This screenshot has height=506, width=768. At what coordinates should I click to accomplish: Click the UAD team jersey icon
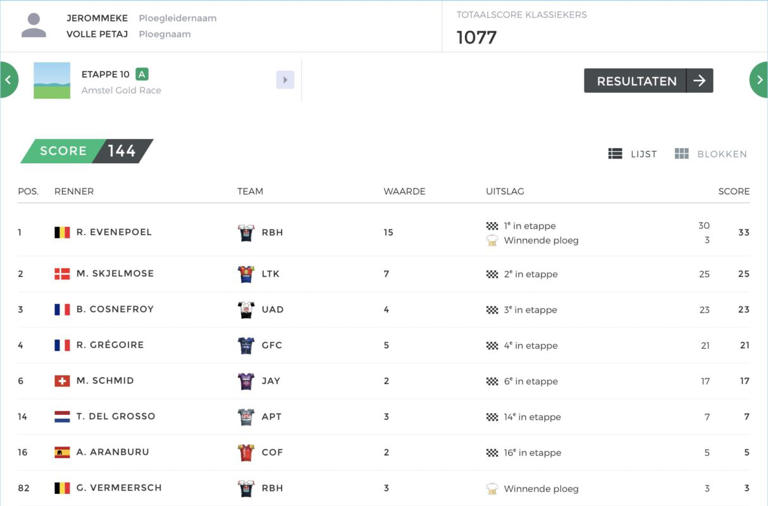pyautogui.click(x=246, y=310)
